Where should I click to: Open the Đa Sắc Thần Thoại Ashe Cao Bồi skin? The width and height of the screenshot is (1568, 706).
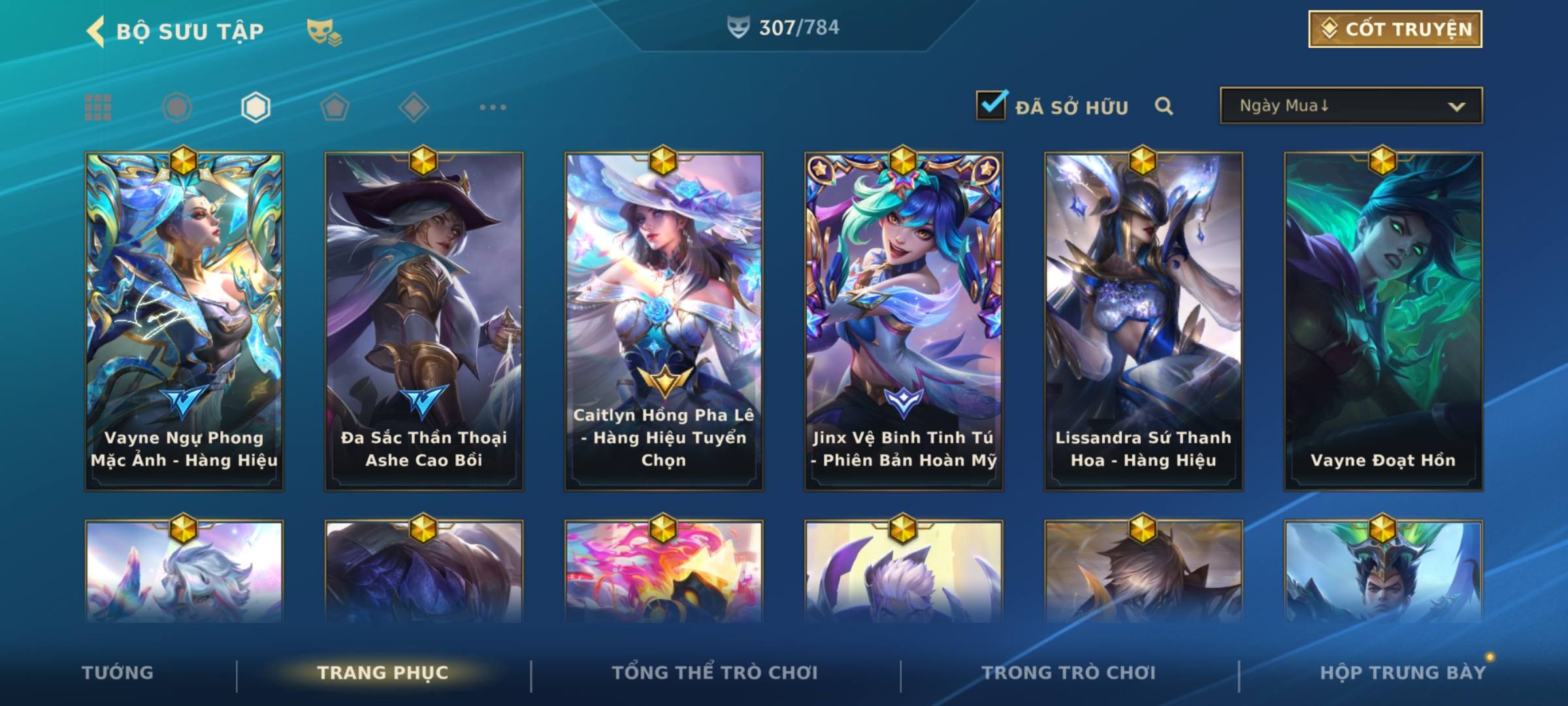tap(424, 322)
